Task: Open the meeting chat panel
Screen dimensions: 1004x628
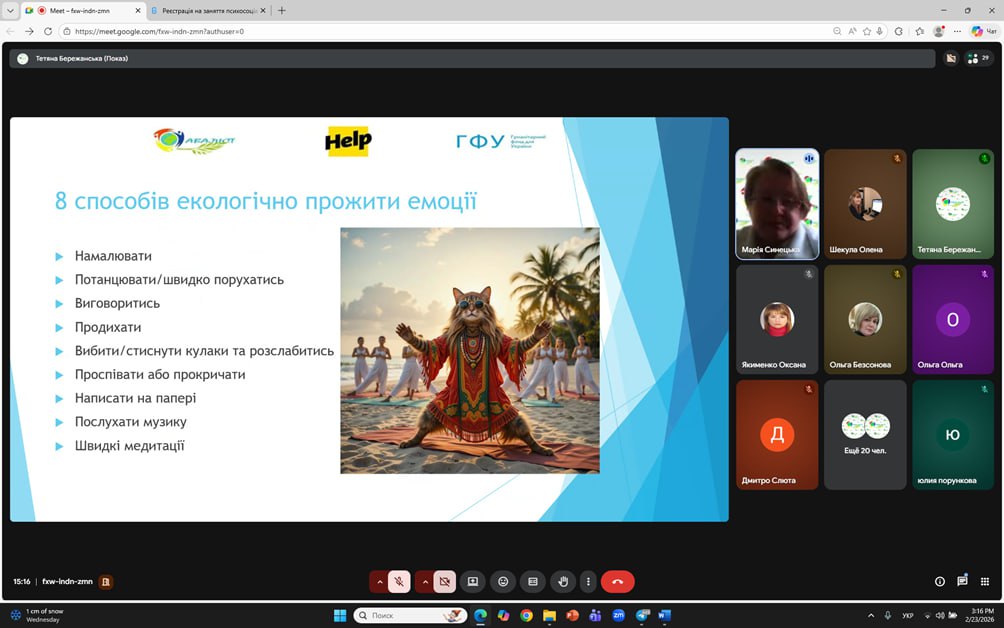Action: coord(962,581)
